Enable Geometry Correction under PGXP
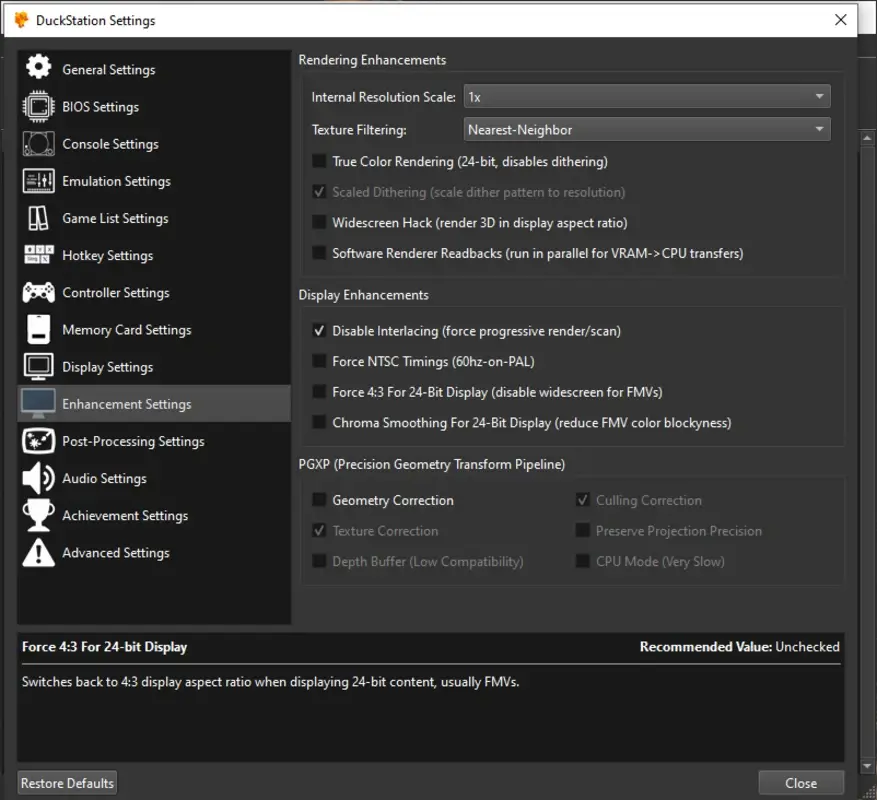The height and width of the screenshot is (800, 877). [x=321, y=500]
